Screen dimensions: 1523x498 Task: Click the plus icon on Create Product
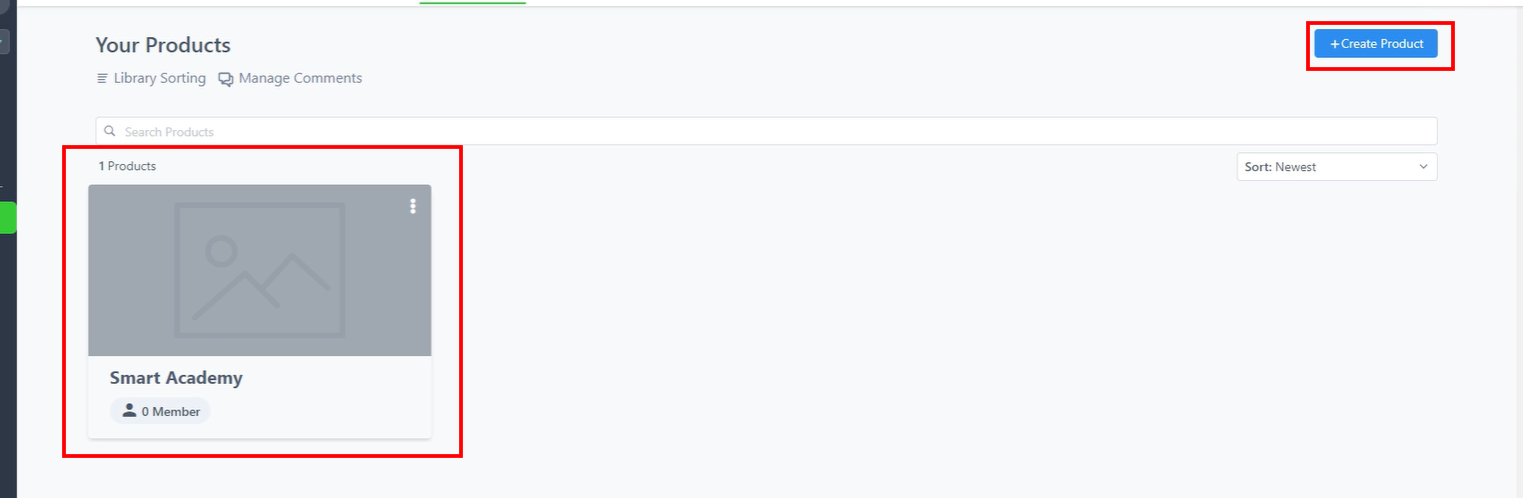[x=1334, y=44]
